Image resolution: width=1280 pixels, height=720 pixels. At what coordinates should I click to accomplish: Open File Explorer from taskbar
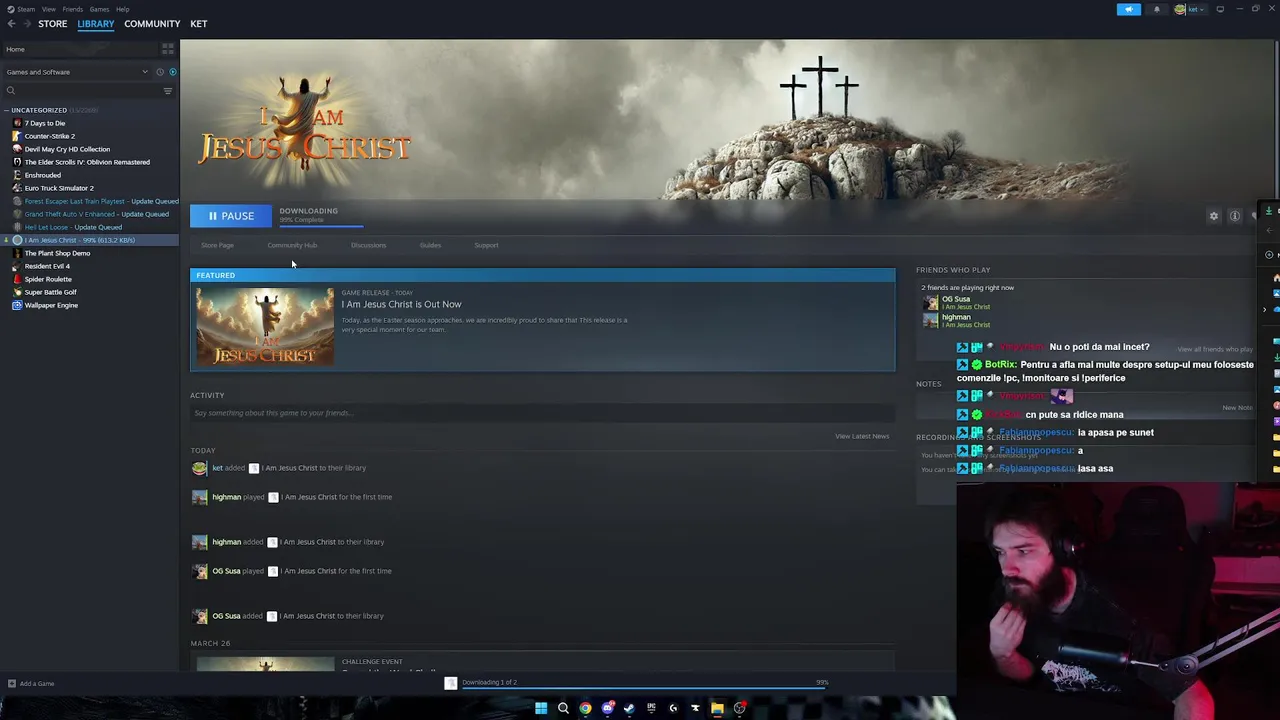tap(717, 708)
